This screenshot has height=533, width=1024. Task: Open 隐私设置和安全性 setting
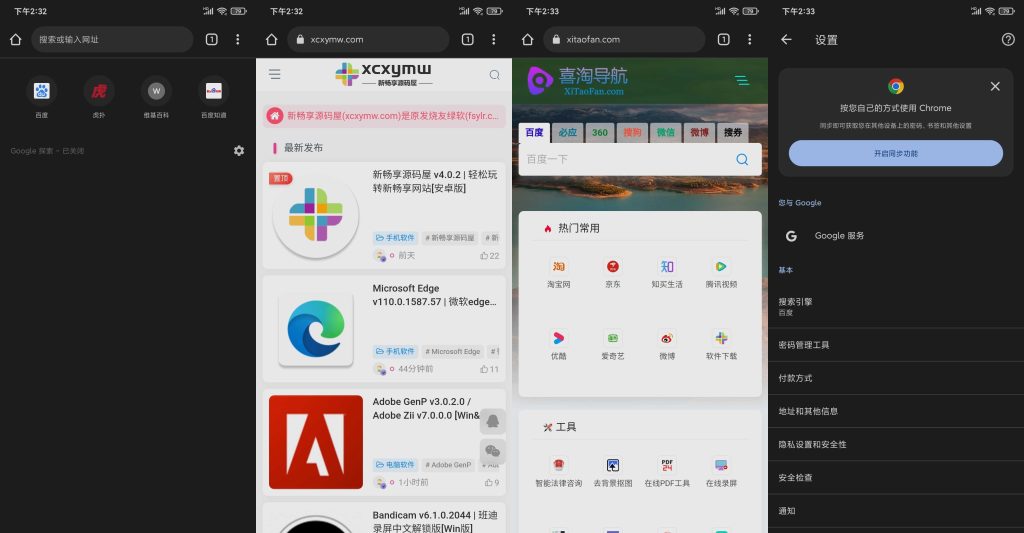(x=896, y=445)
